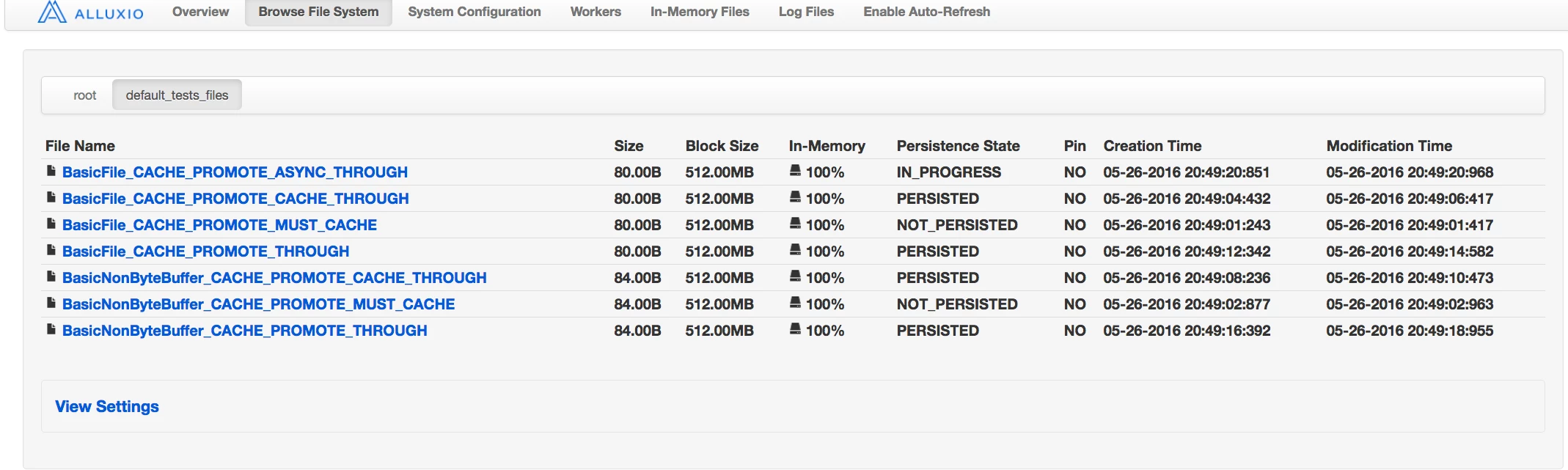Open Log Files page
This screenshot has height=470, width=1568.
pyautogui.click(x=806, y=12)
